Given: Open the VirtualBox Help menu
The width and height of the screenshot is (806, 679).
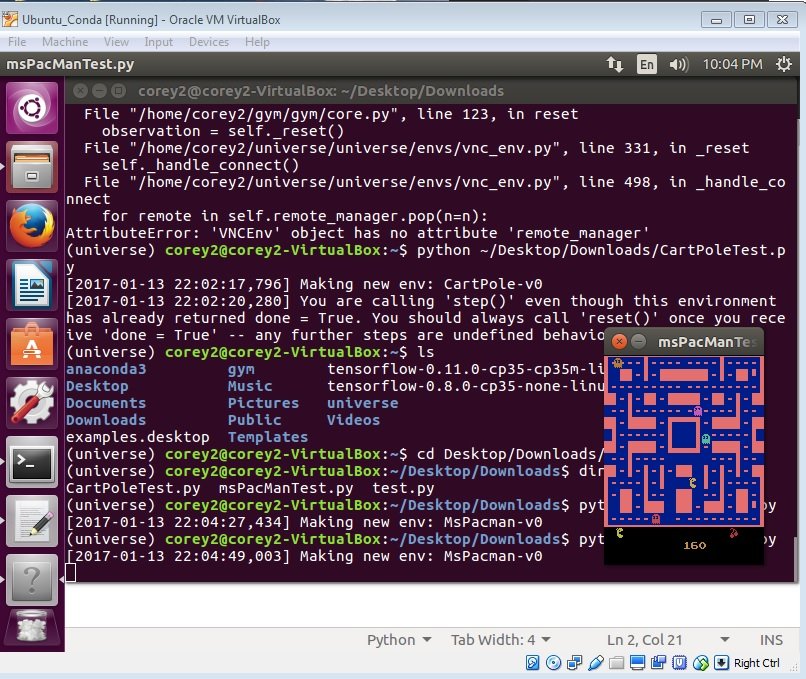Looking at the screenshot, I should (x=257, y=42).
